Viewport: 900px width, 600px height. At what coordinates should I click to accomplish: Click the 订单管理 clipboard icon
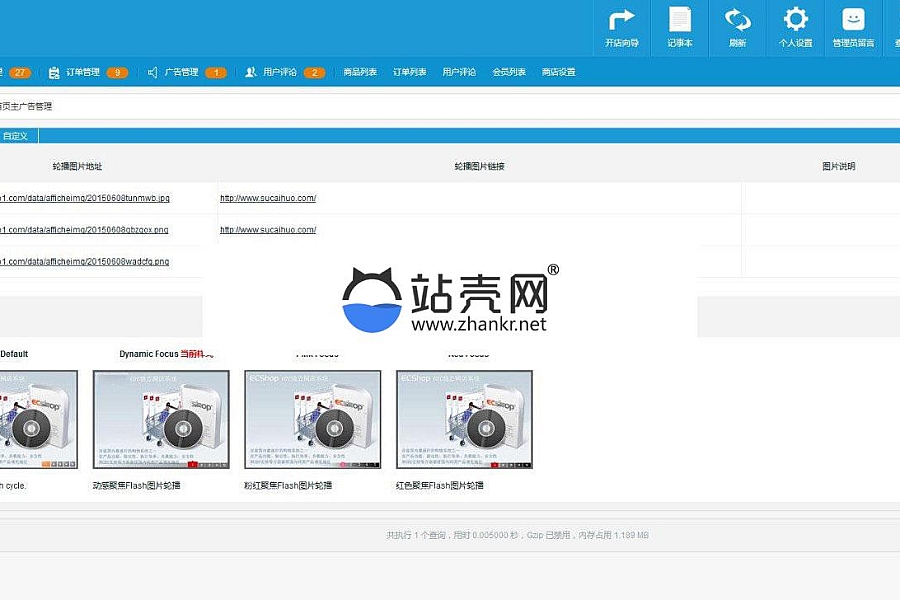coord(54,73)
